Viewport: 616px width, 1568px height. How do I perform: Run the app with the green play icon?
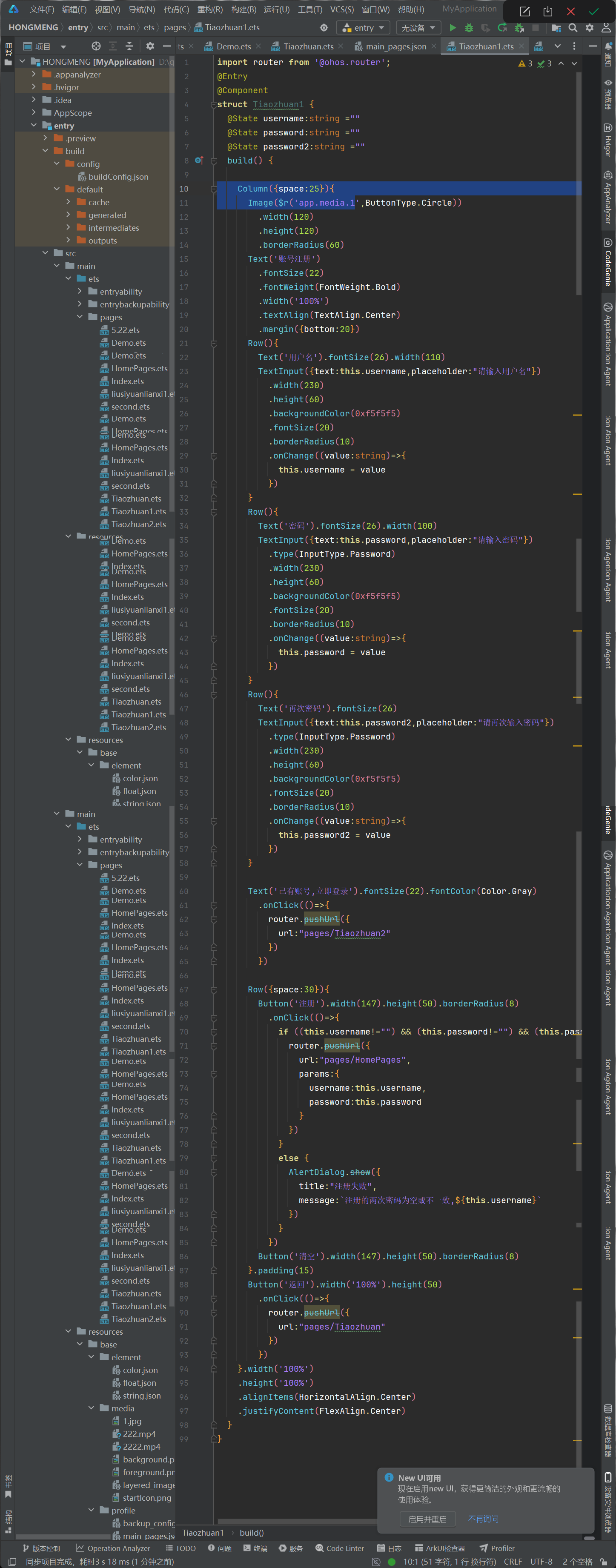click(452, 27)
